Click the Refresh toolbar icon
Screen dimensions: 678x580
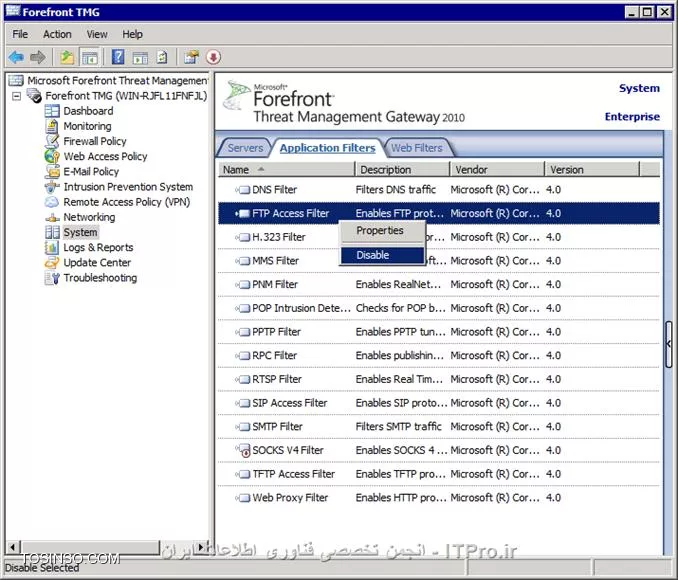pos(162,57)
